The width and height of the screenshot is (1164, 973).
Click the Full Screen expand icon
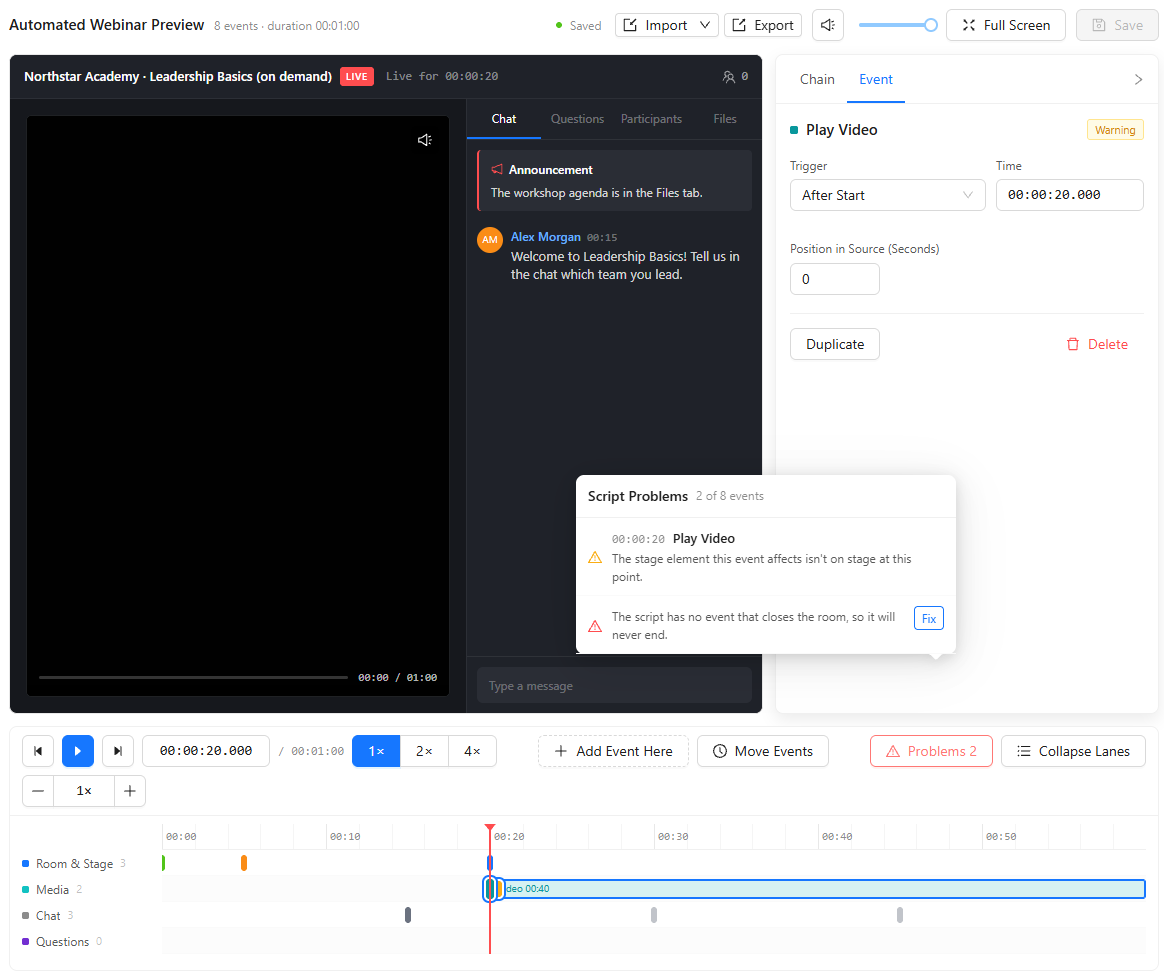969,25
